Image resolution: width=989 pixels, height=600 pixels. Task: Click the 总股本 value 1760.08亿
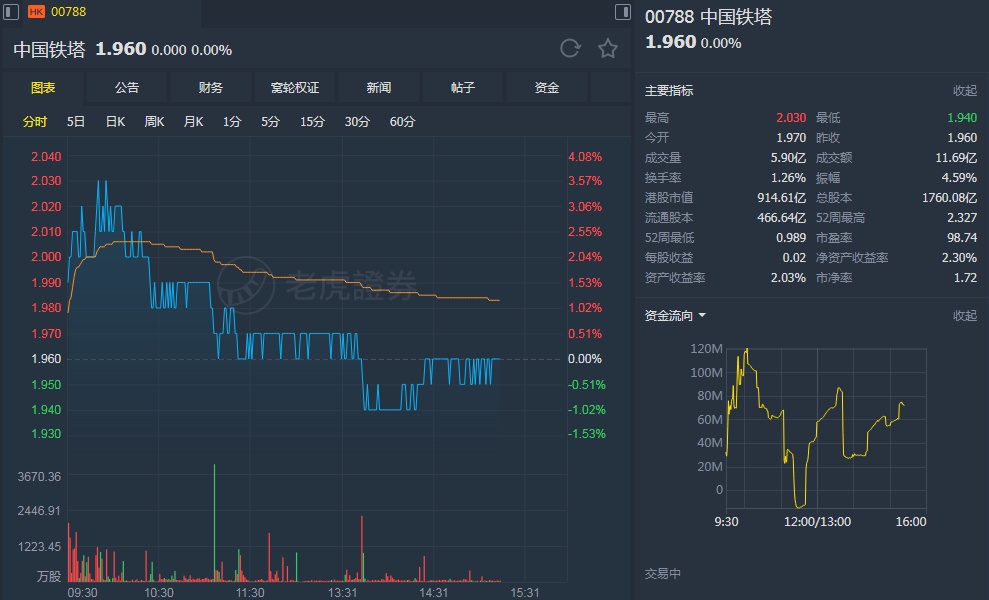949,197
